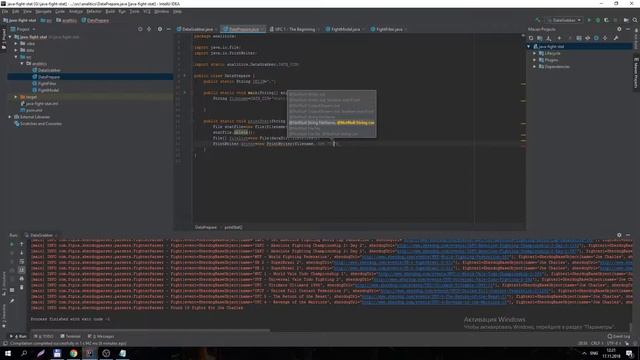
Task: Pin tab icon in Run panel
Action: (12, 301)
